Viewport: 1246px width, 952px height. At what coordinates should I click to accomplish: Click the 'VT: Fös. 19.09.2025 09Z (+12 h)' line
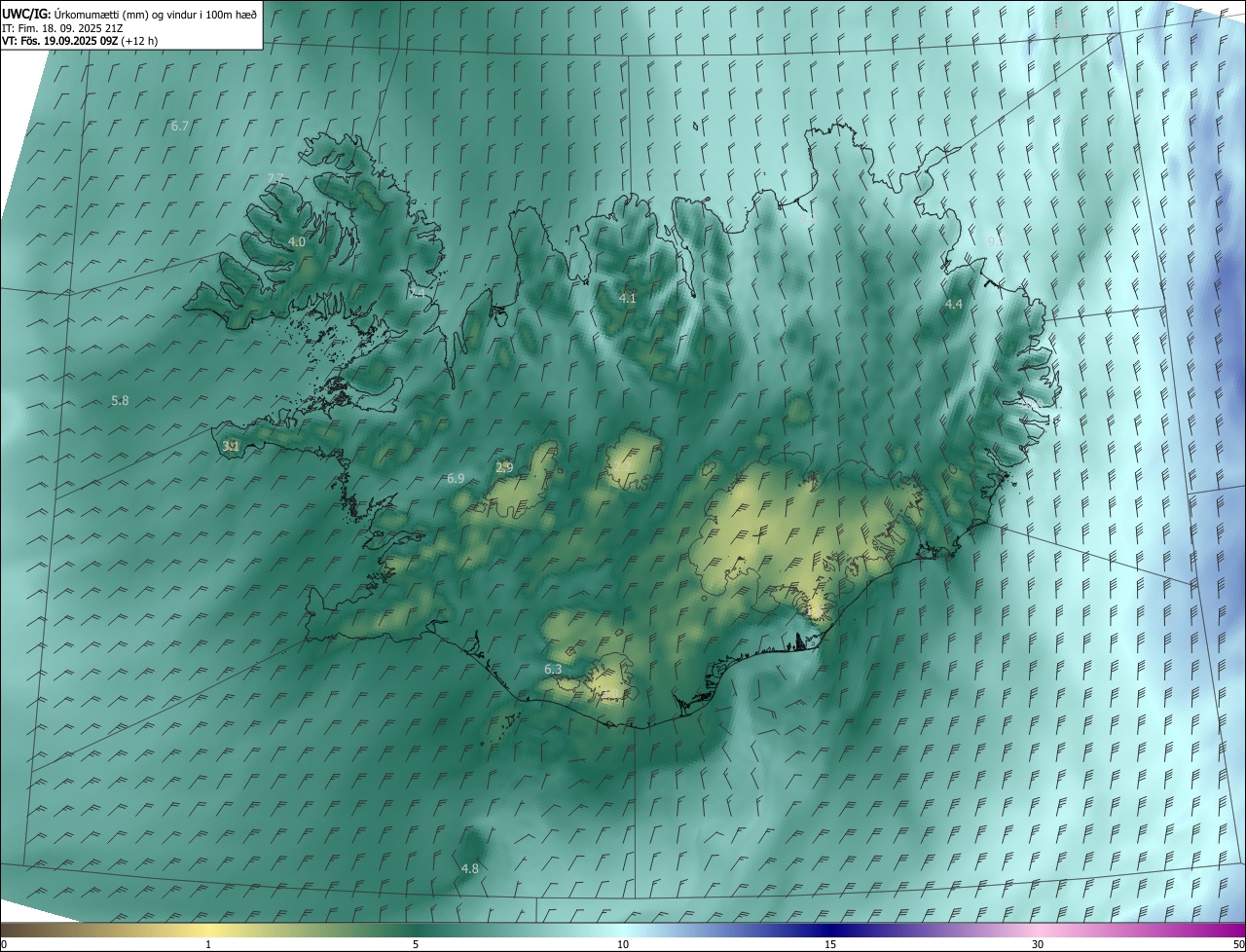coord(80,41)
